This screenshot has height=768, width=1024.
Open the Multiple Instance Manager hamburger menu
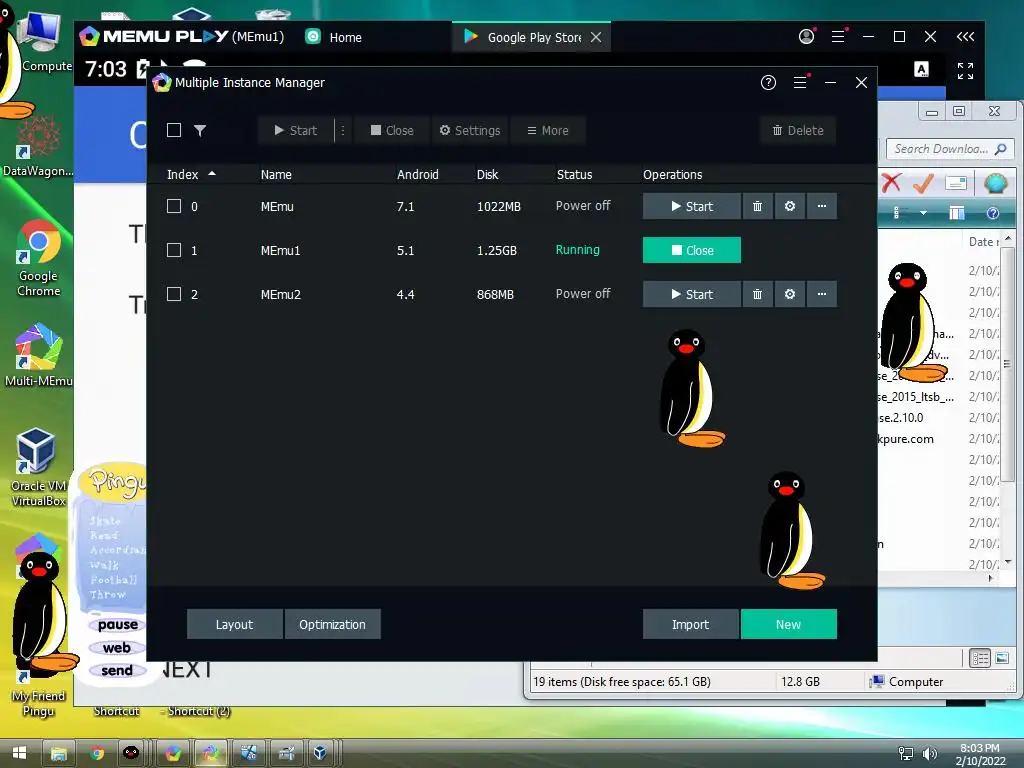(800, 82)
